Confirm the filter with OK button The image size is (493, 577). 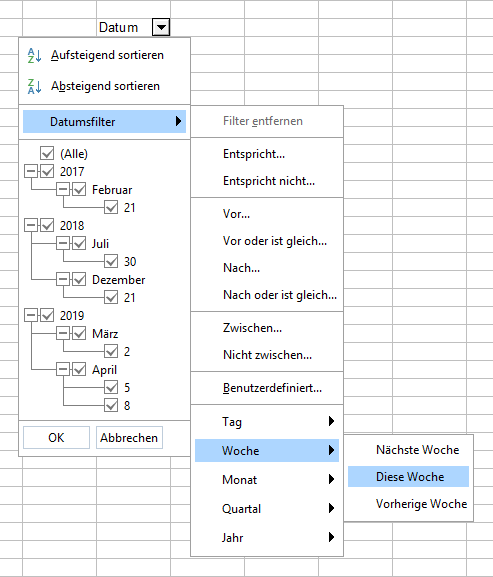click(56, 438)
